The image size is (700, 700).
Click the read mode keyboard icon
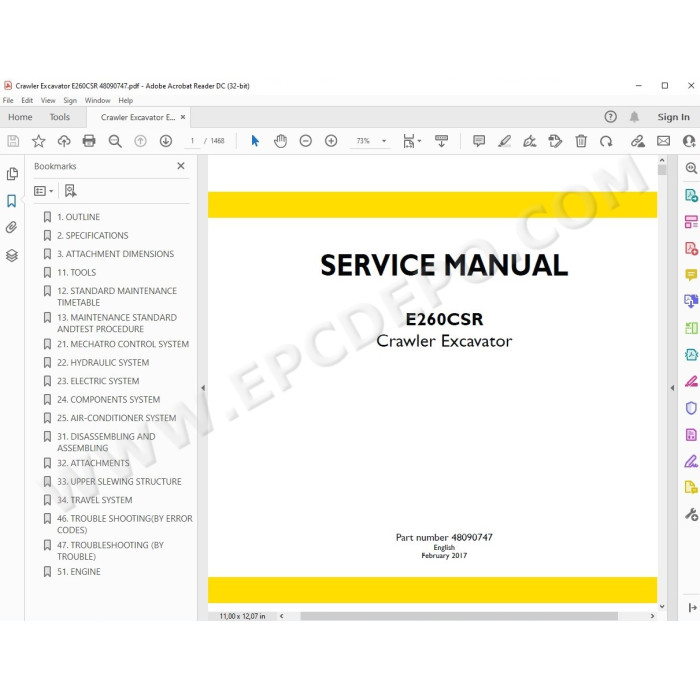click(x=441, y=141)
